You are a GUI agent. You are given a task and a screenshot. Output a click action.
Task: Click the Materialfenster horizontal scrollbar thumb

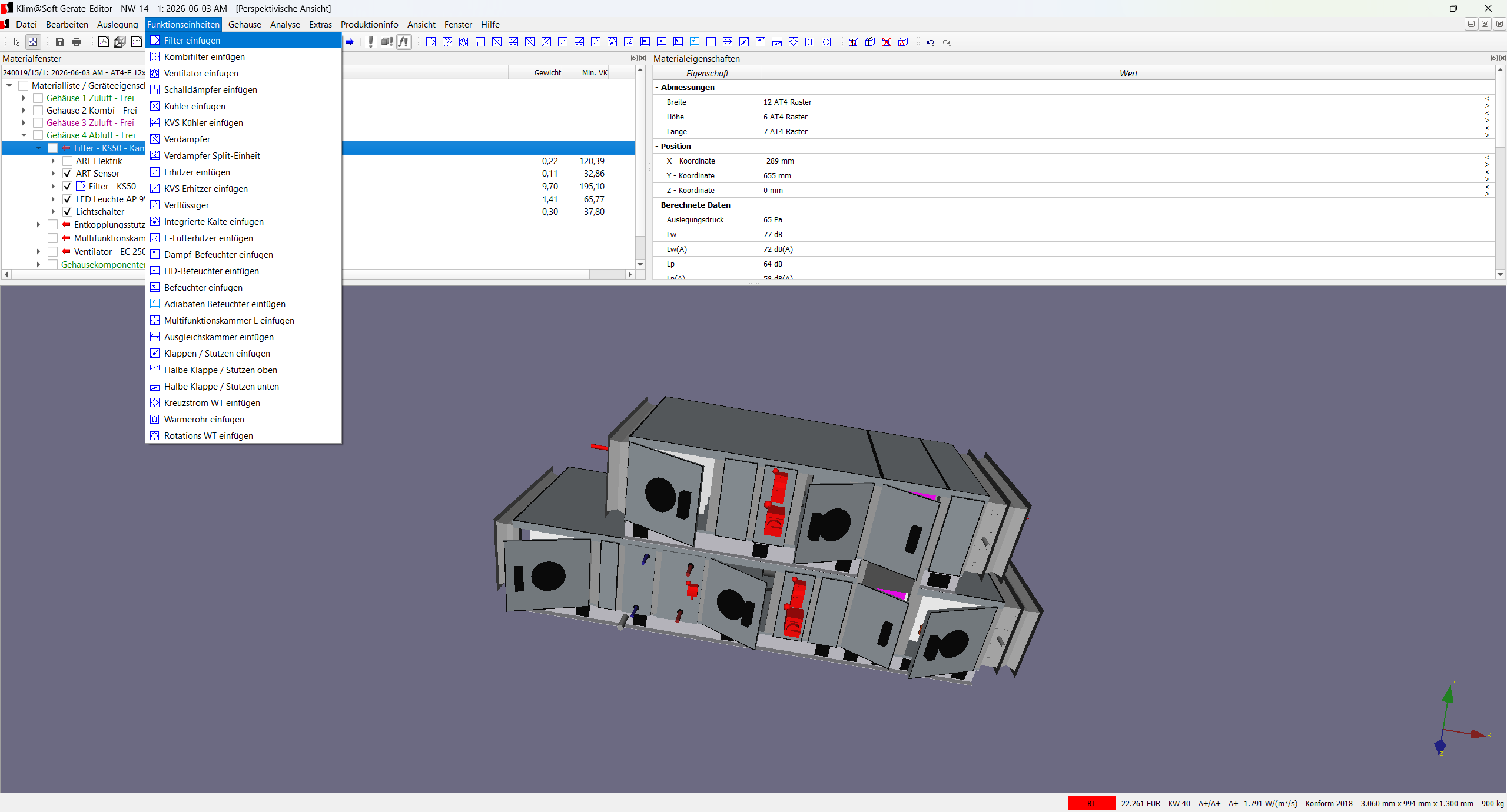pyautogui.click(x=607, y=275)
